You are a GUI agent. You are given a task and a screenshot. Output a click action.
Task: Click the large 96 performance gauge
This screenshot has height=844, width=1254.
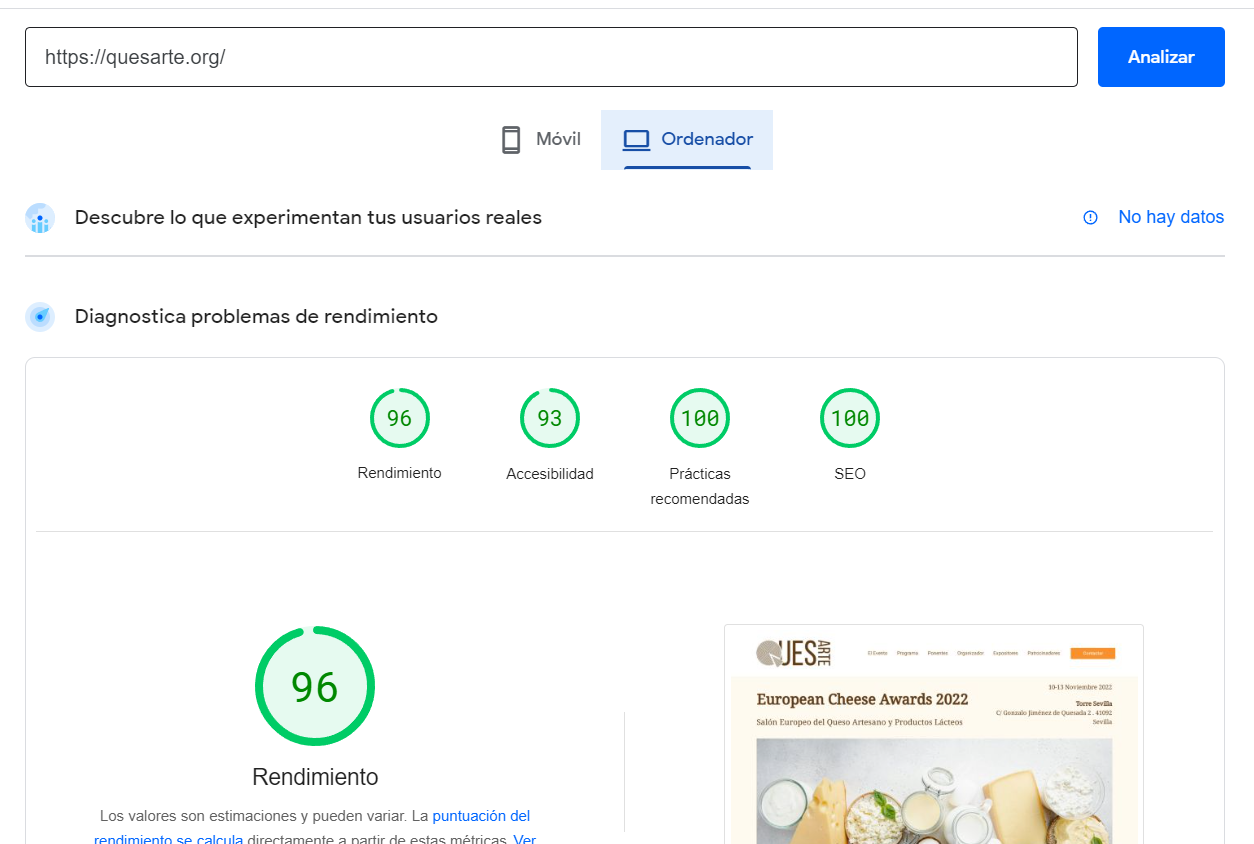point(315,686)
